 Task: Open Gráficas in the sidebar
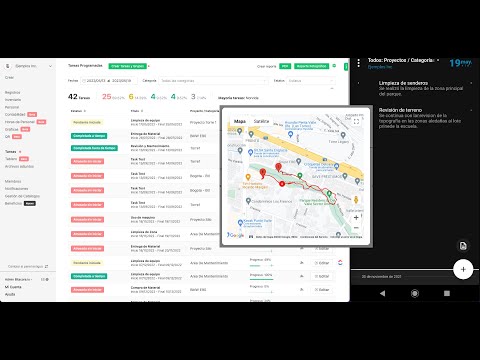coord(12,129)
